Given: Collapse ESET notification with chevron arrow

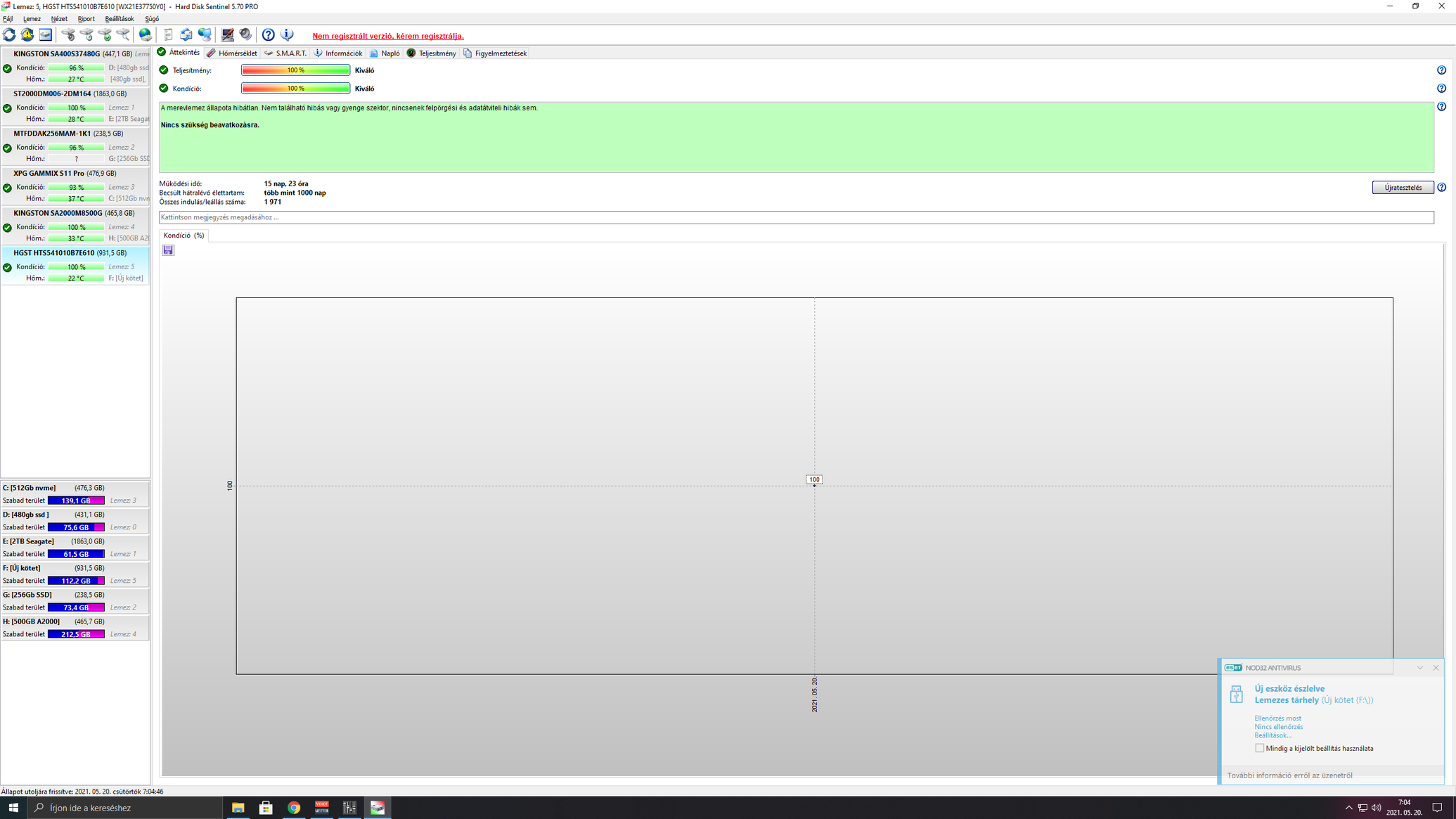Looking at the screenshot, I should [1419, 668].
